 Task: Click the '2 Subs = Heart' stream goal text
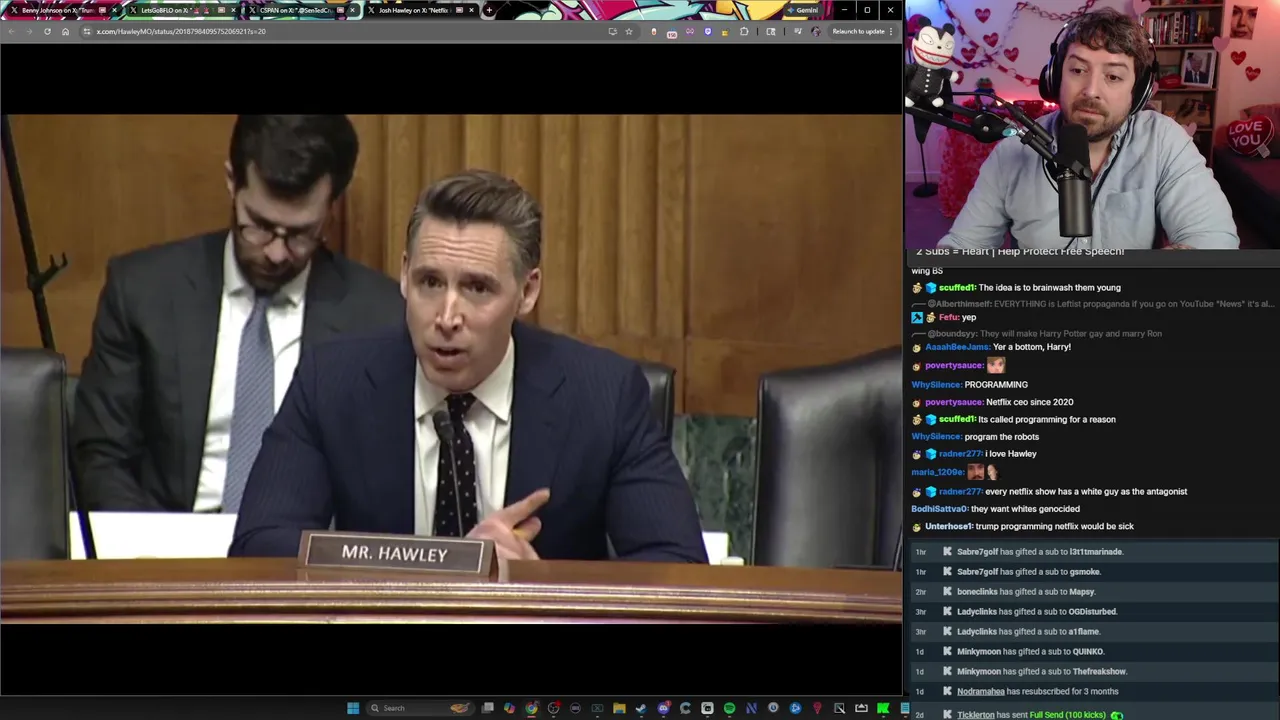coord(1020,252)
